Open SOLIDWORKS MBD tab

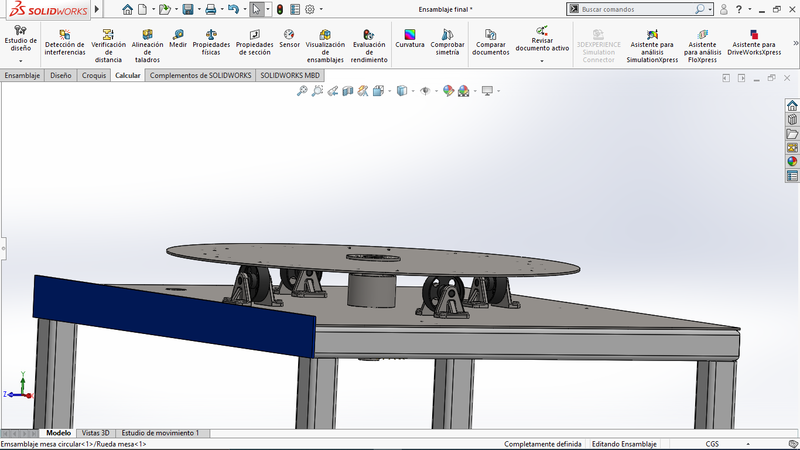click(x=290, y=75)
